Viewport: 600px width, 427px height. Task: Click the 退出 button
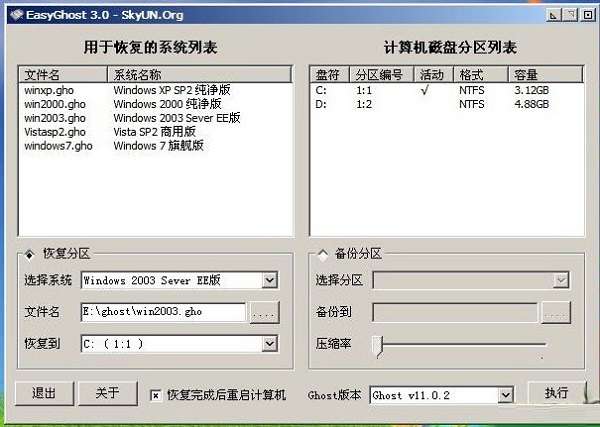[x=44, y=393]
